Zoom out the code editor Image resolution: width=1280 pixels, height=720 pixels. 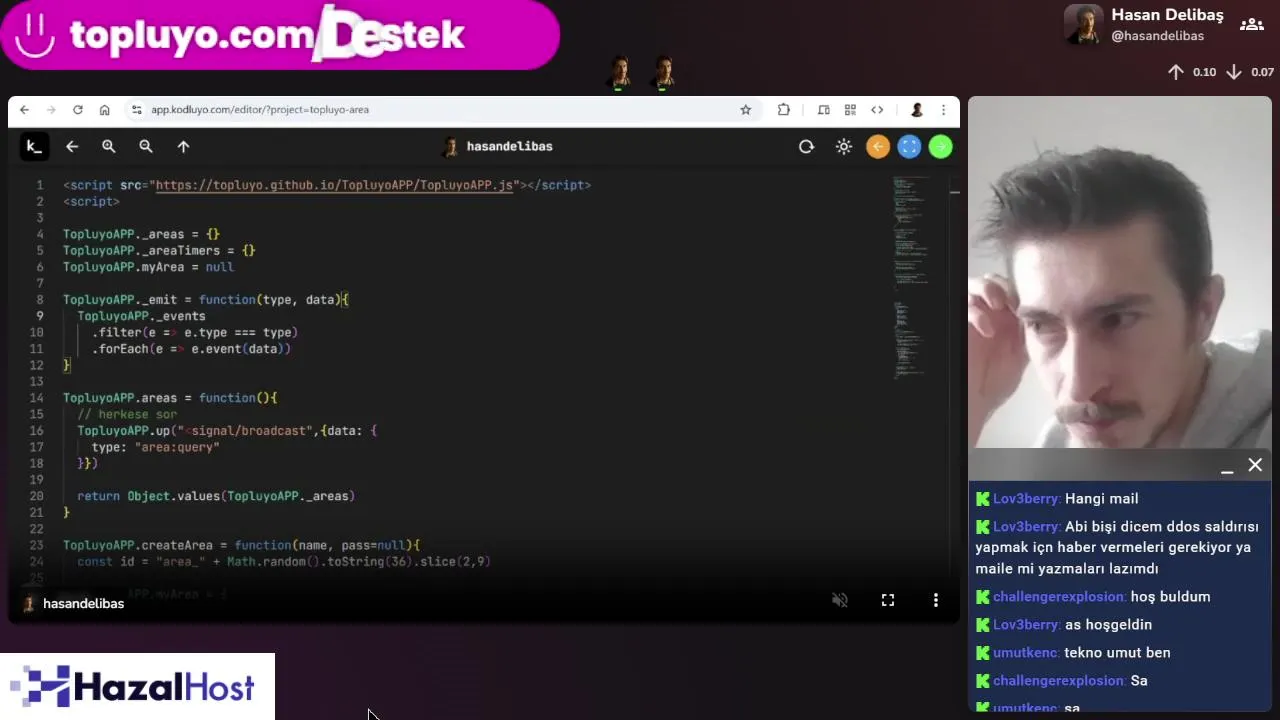[x=146, y=147]
